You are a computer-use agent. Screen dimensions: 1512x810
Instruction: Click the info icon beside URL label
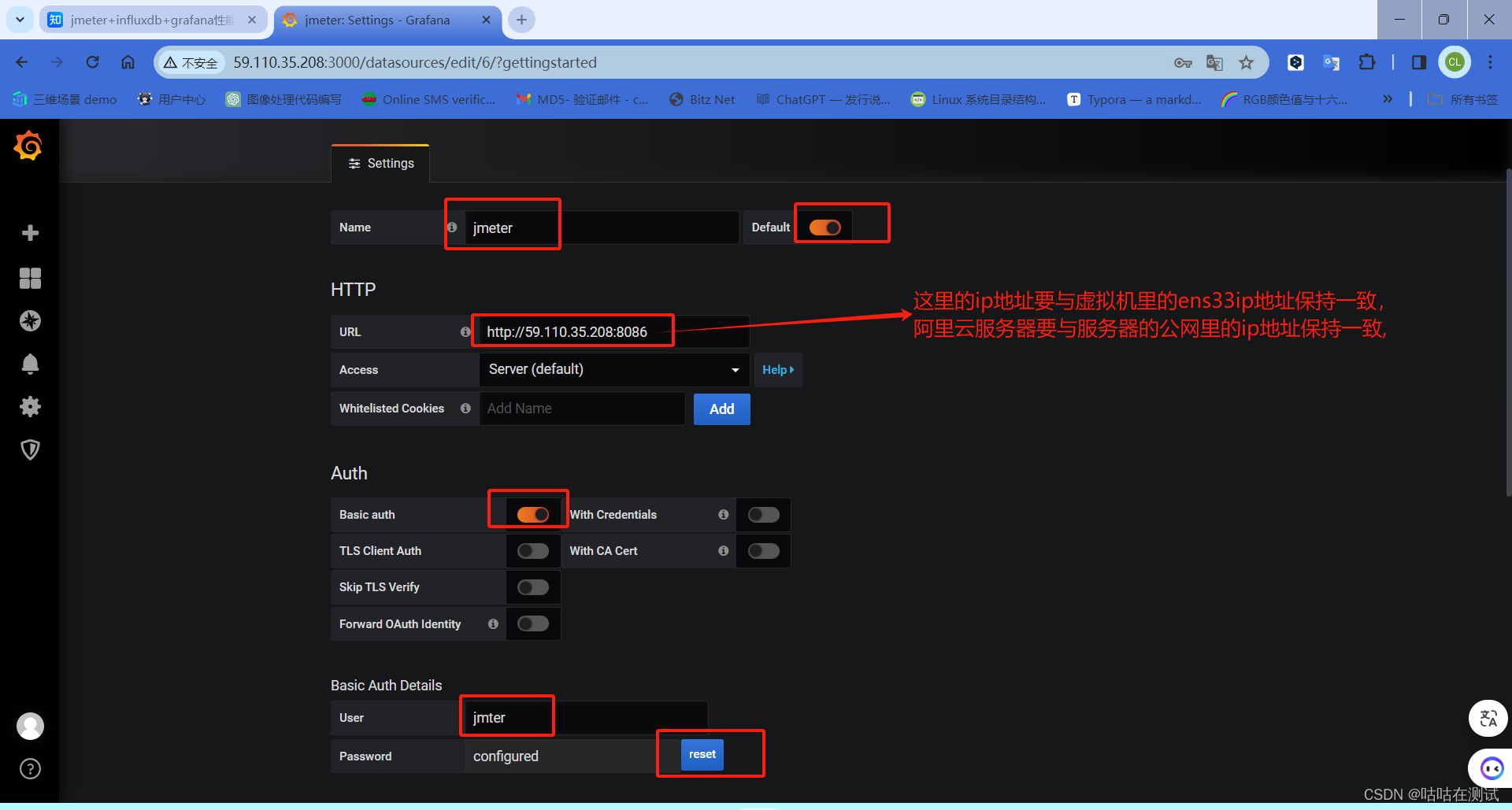tap(465, 332)
